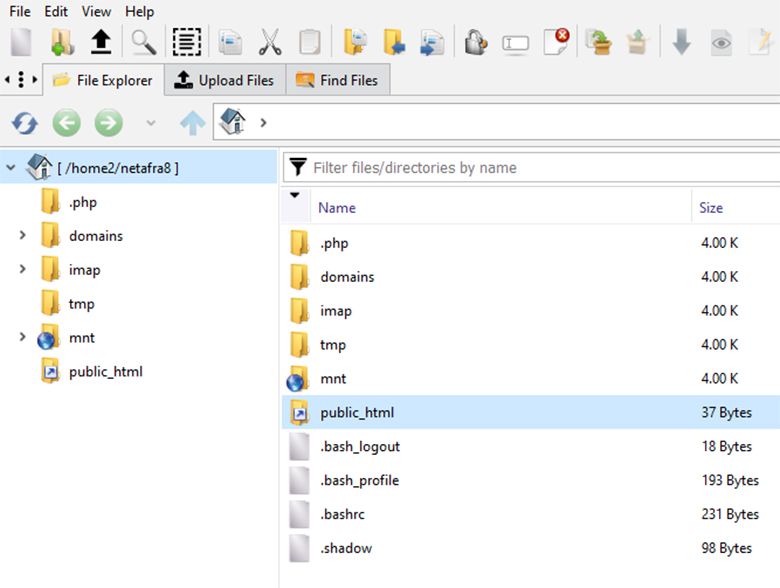
Task: Click the View file eye icon
Action: (721, 43)
